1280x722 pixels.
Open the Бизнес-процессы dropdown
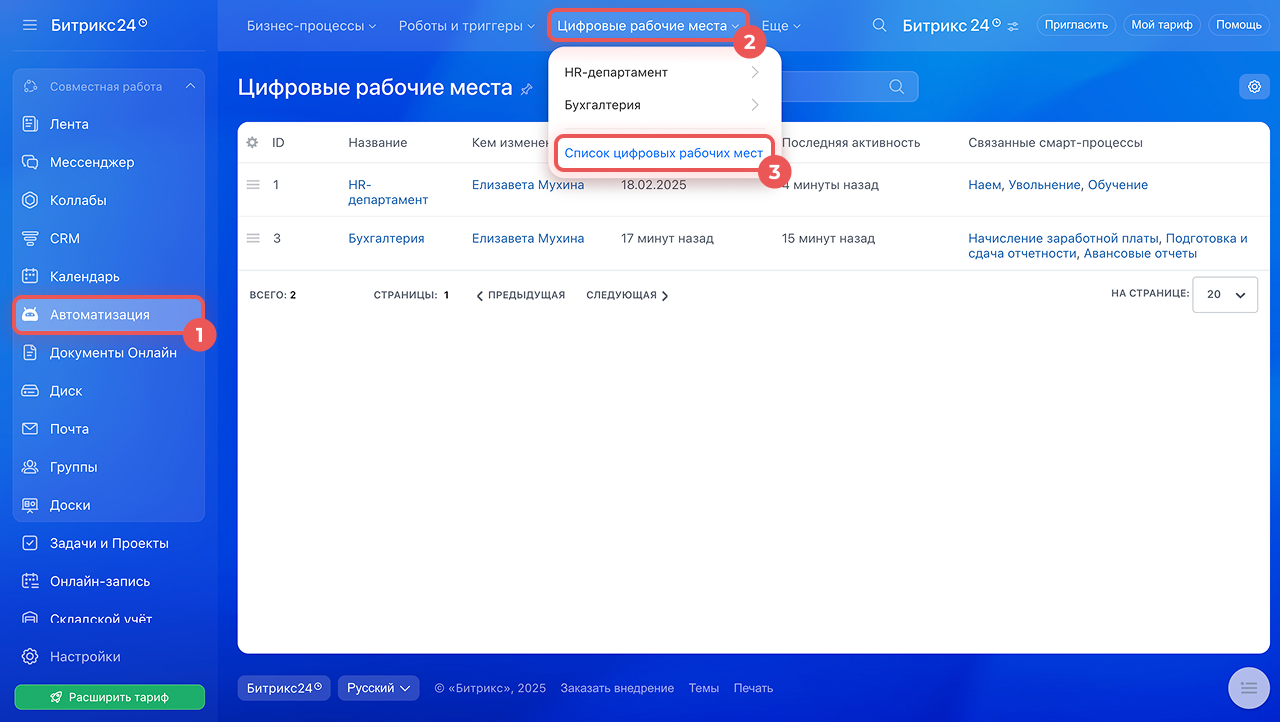pyautogui.click(x=311, y=26)
